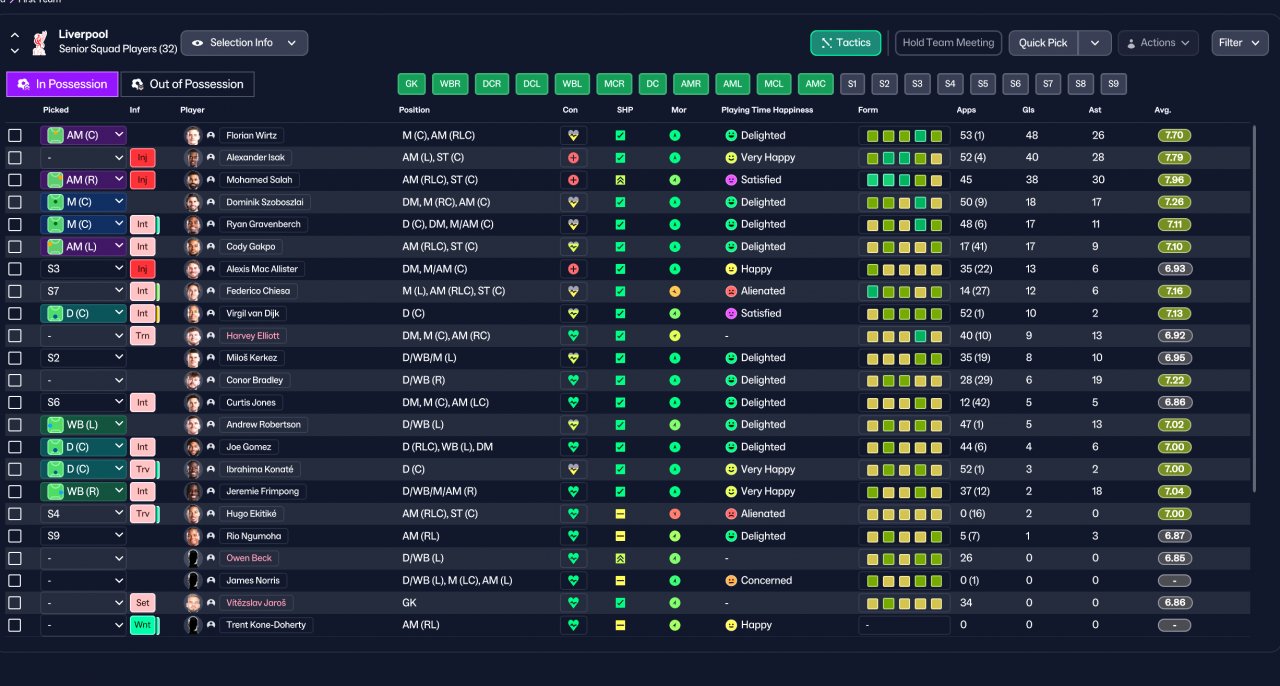Open the S3 picked dropdown for Alexis Mac Allister
Screen dimensions: 1280x686
pos(84,269)
